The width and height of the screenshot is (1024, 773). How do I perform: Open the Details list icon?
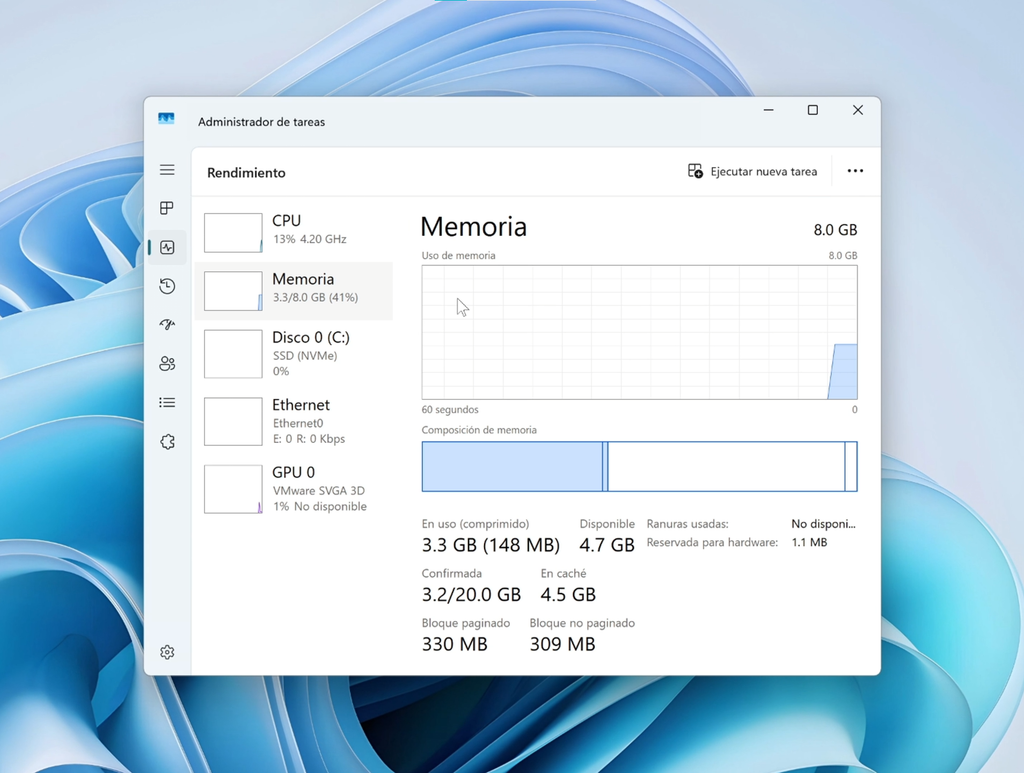point(167,403)
